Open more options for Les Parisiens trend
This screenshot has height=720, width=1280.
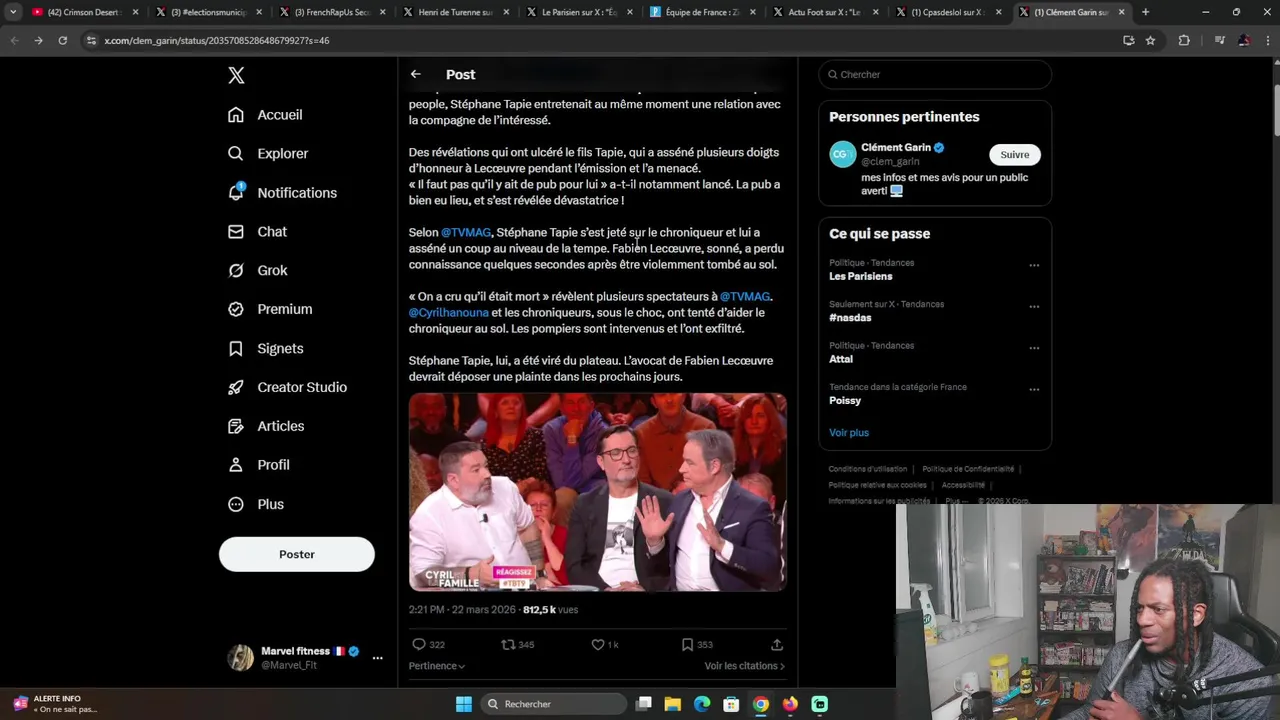coord(1034,266)
